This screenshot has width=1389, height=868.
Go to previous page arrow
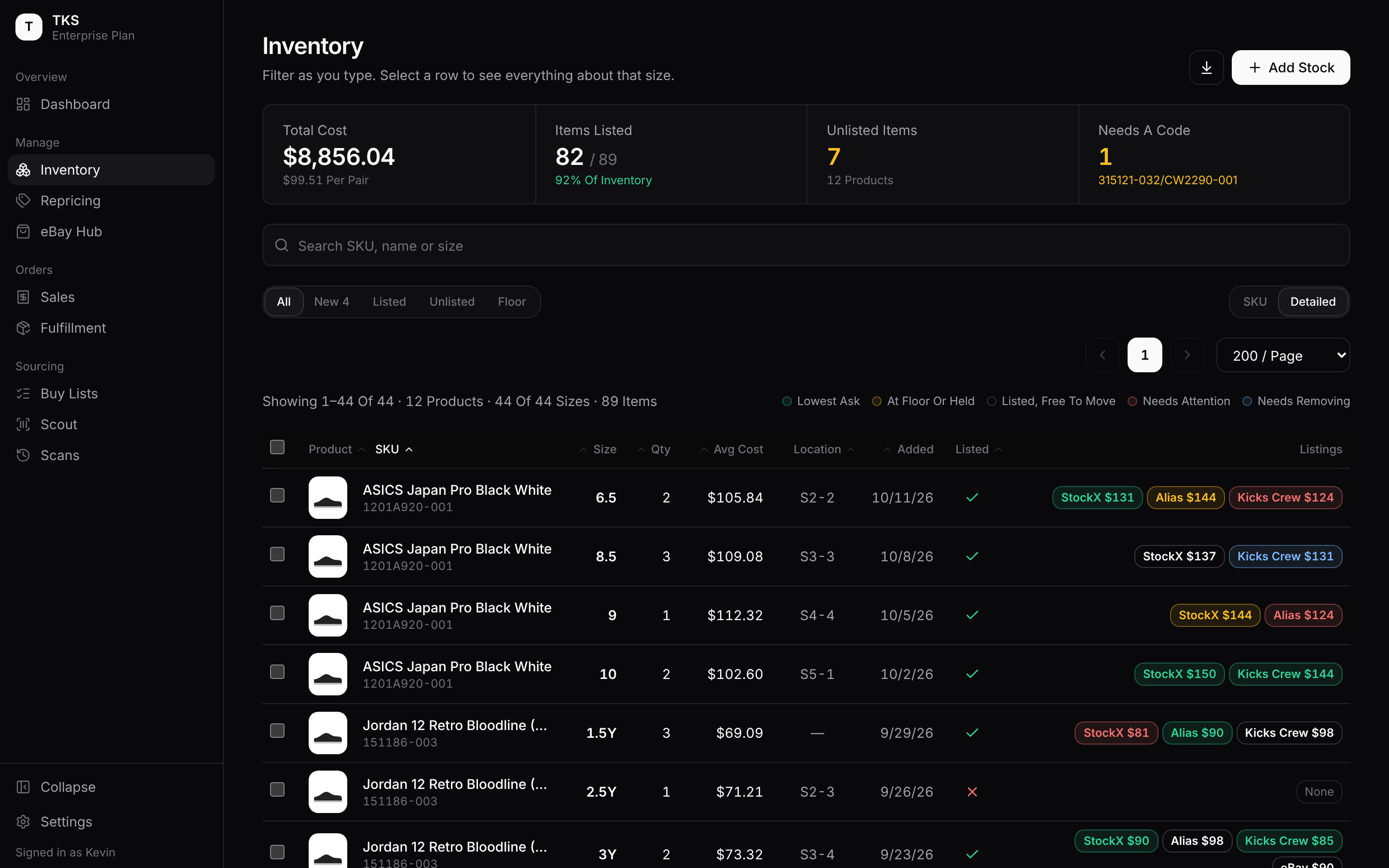tap(1102, 355)
